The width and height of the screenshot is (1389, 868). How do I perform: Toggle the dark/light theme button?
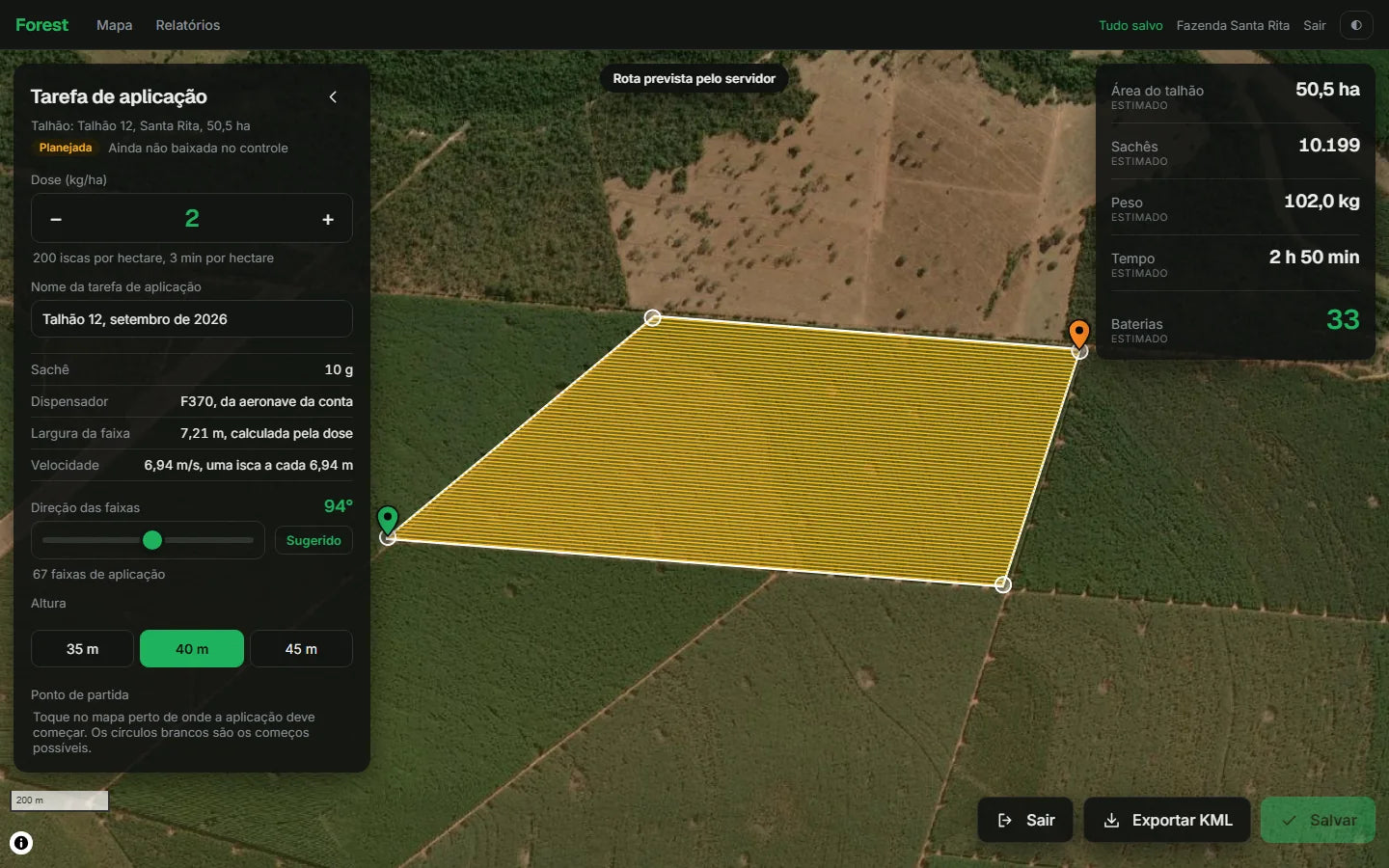pyautogui.click(x=1356, y=25)
